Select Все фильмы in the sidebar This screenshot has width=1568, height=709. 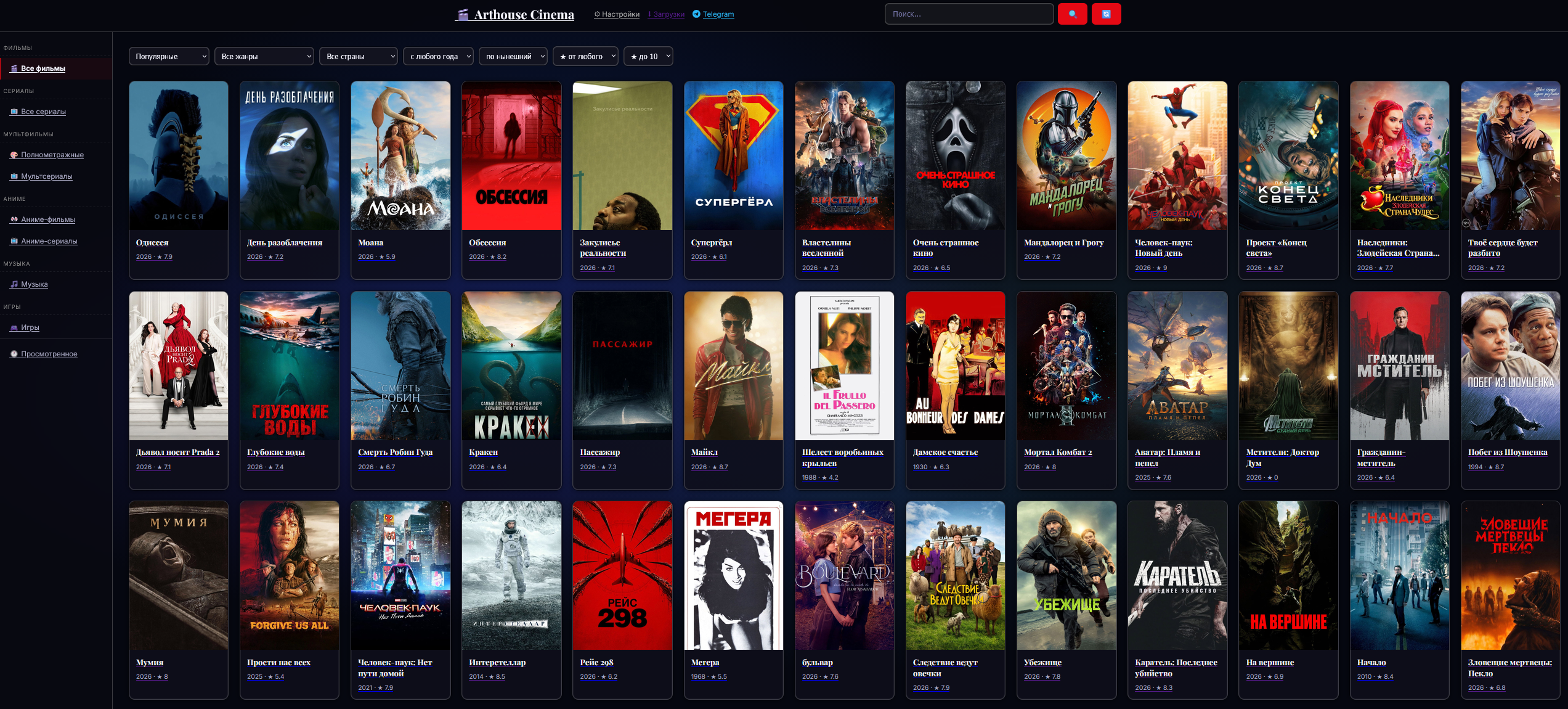pos(56,68)
